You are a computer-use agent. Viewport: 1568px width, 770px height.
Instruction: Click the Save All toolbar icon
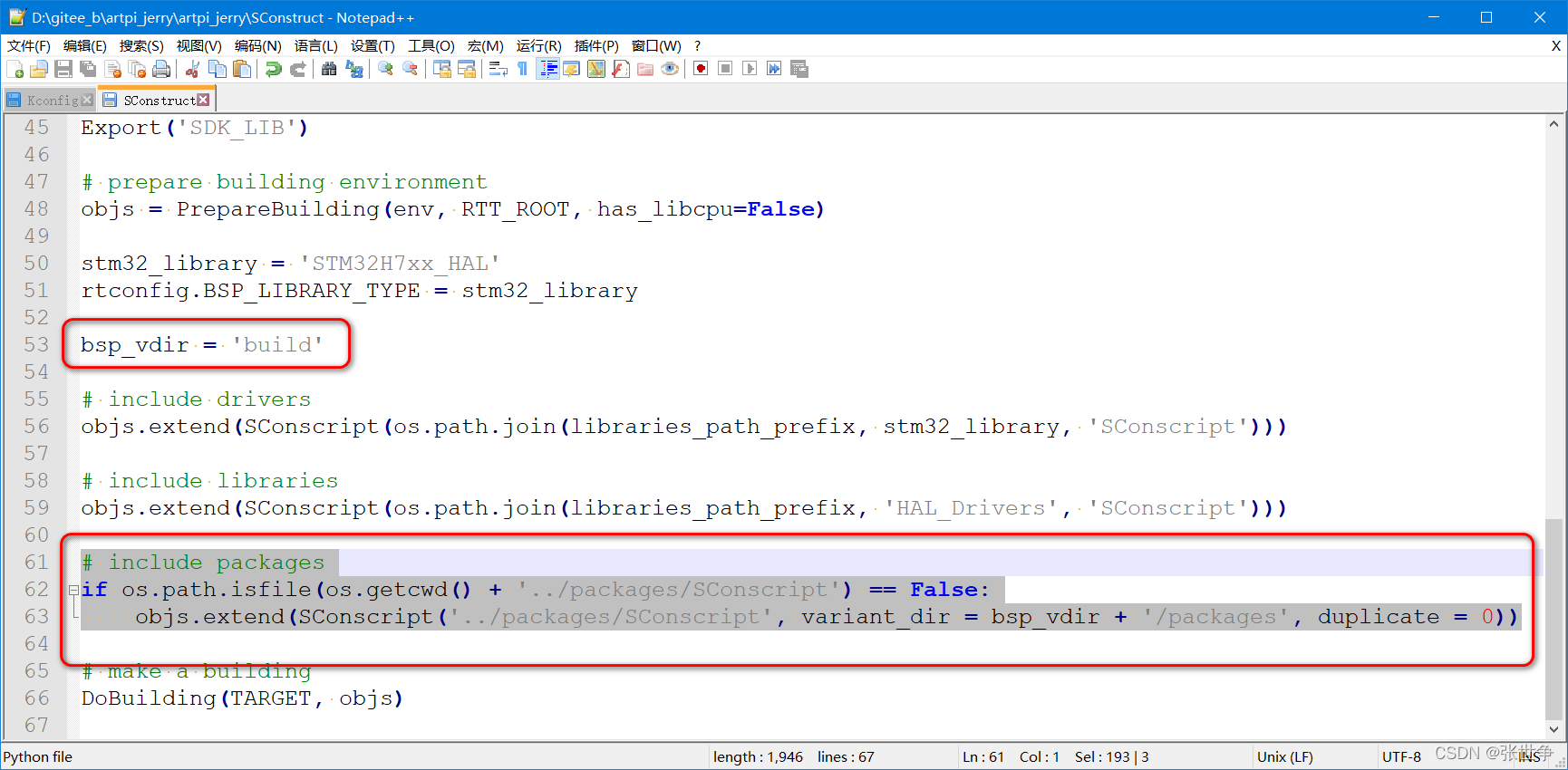tap(88, 69)
